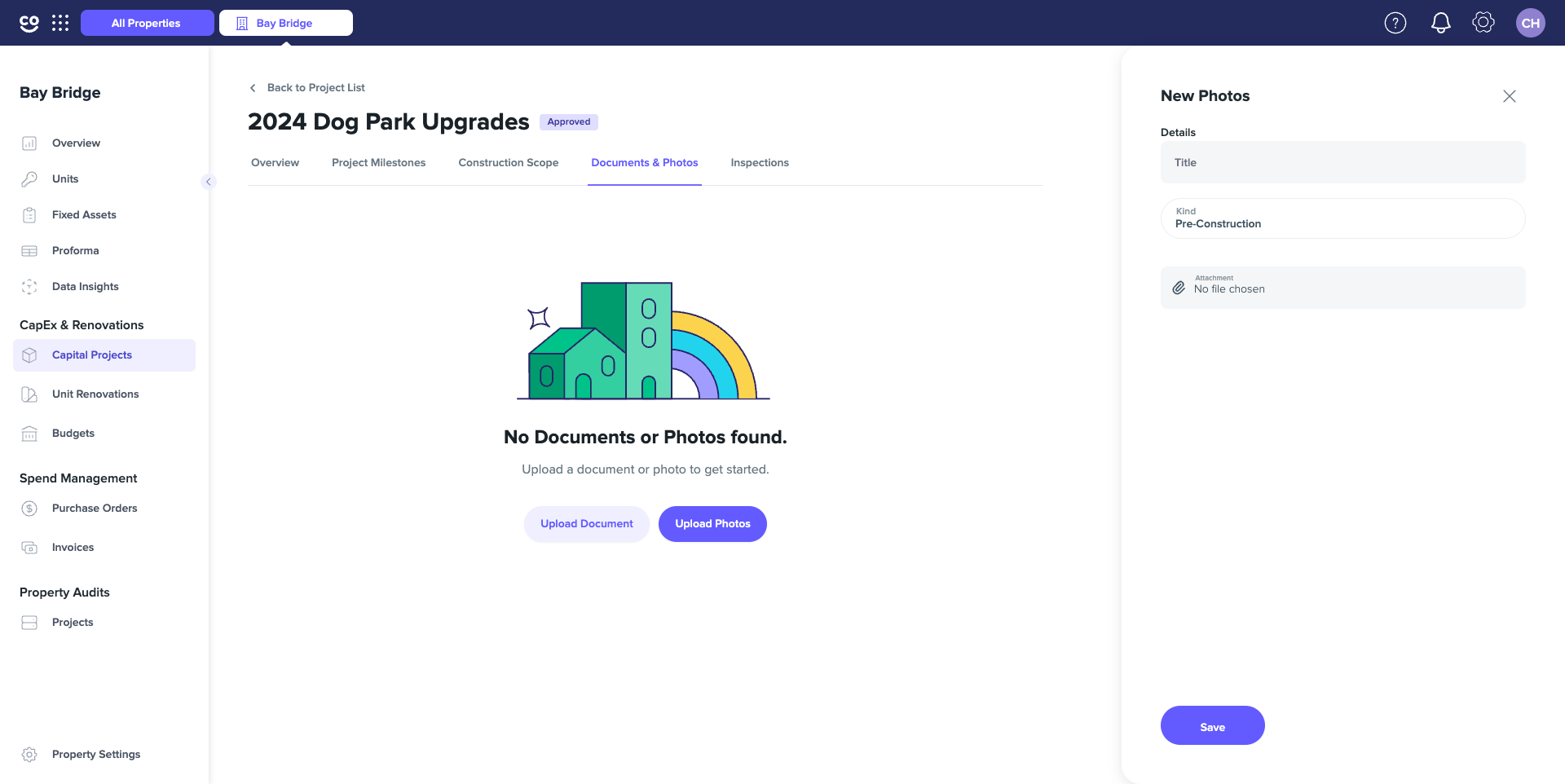Viewport: 1565px width, 784px height.
Task: Close the New Photos panel
Action: (1509, 95)
